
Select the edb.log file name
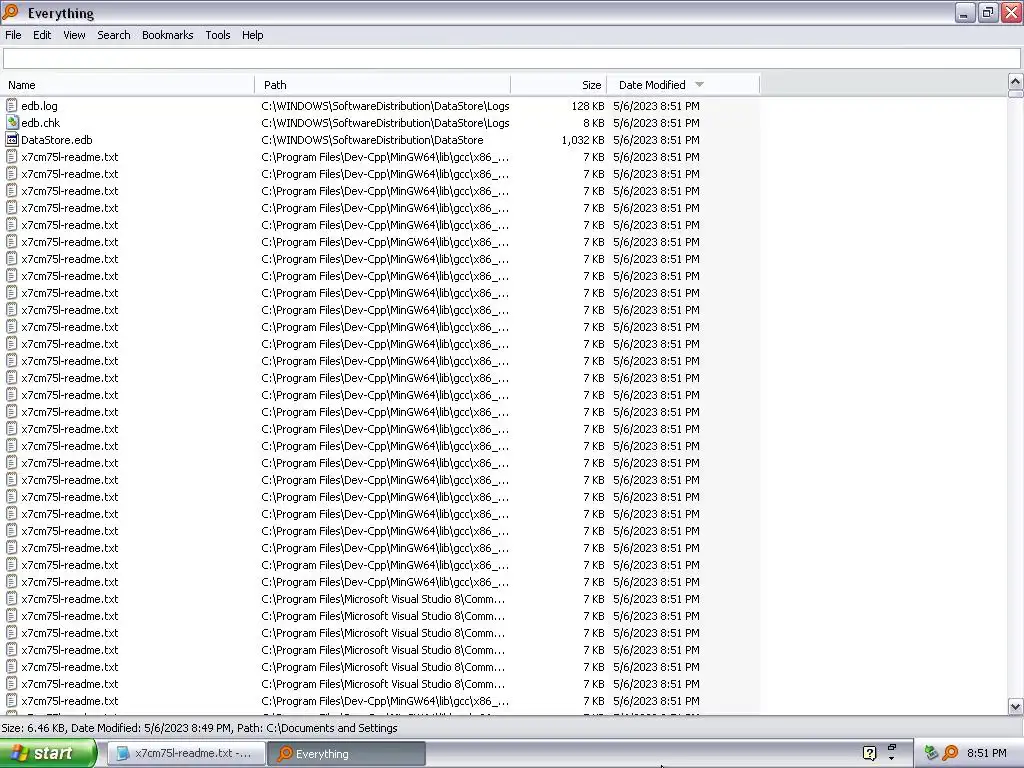[x=39, y=105]
